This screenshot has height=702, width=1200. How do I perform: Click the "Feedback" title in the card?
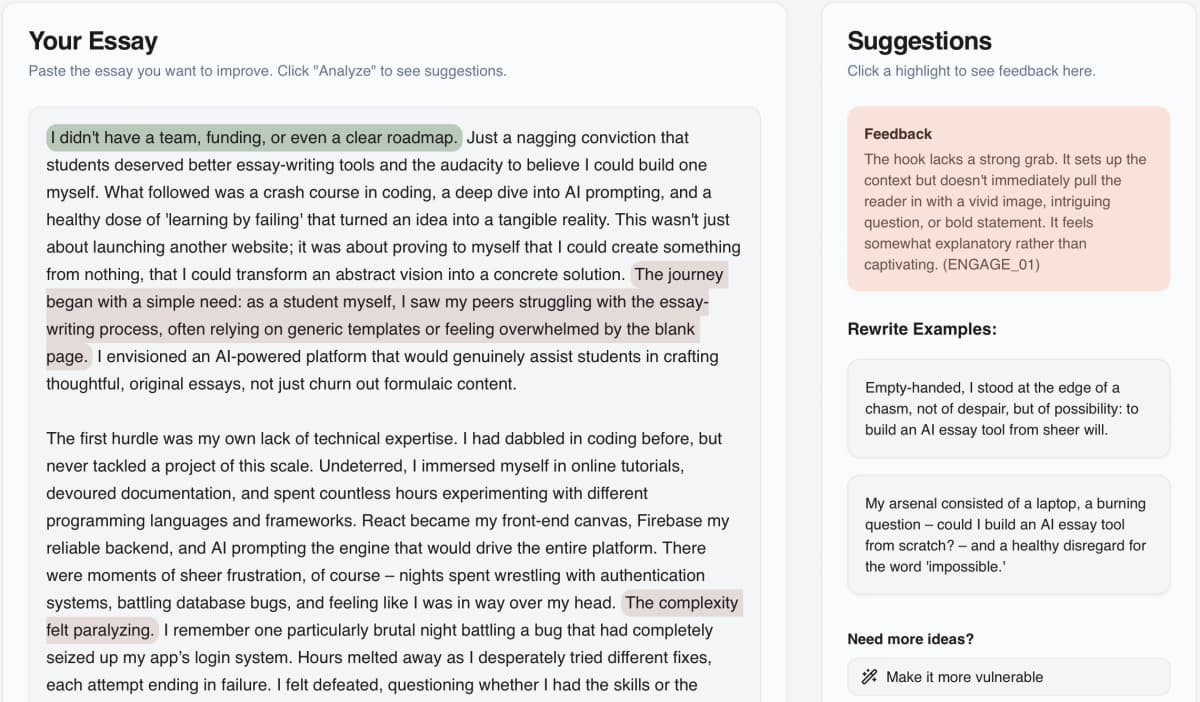898,134
